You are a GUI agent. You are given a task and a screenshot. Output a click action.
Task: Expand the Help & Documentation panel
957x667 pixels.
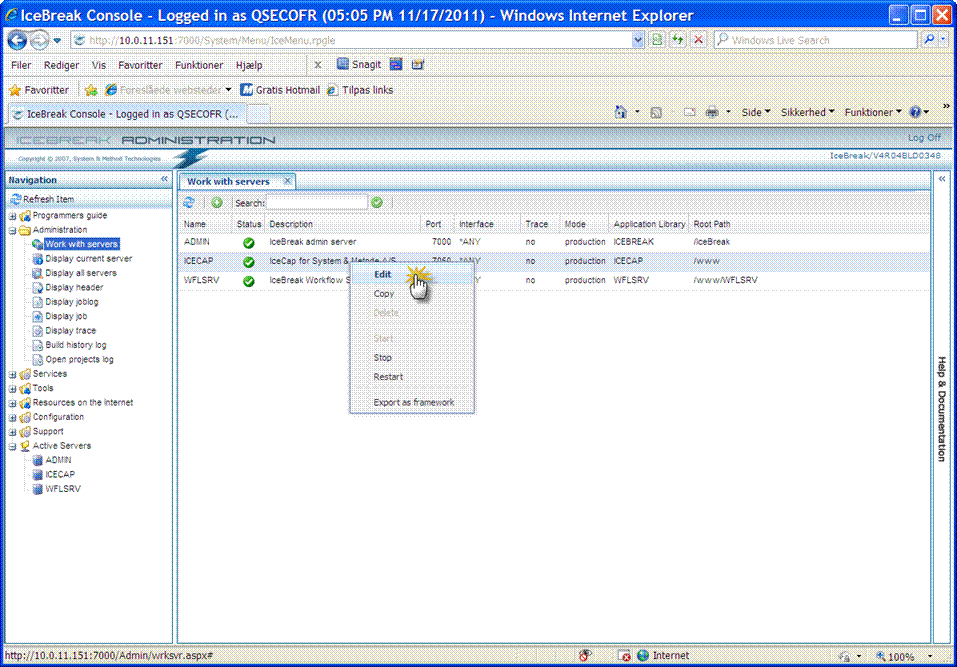[x=942, y=179]
